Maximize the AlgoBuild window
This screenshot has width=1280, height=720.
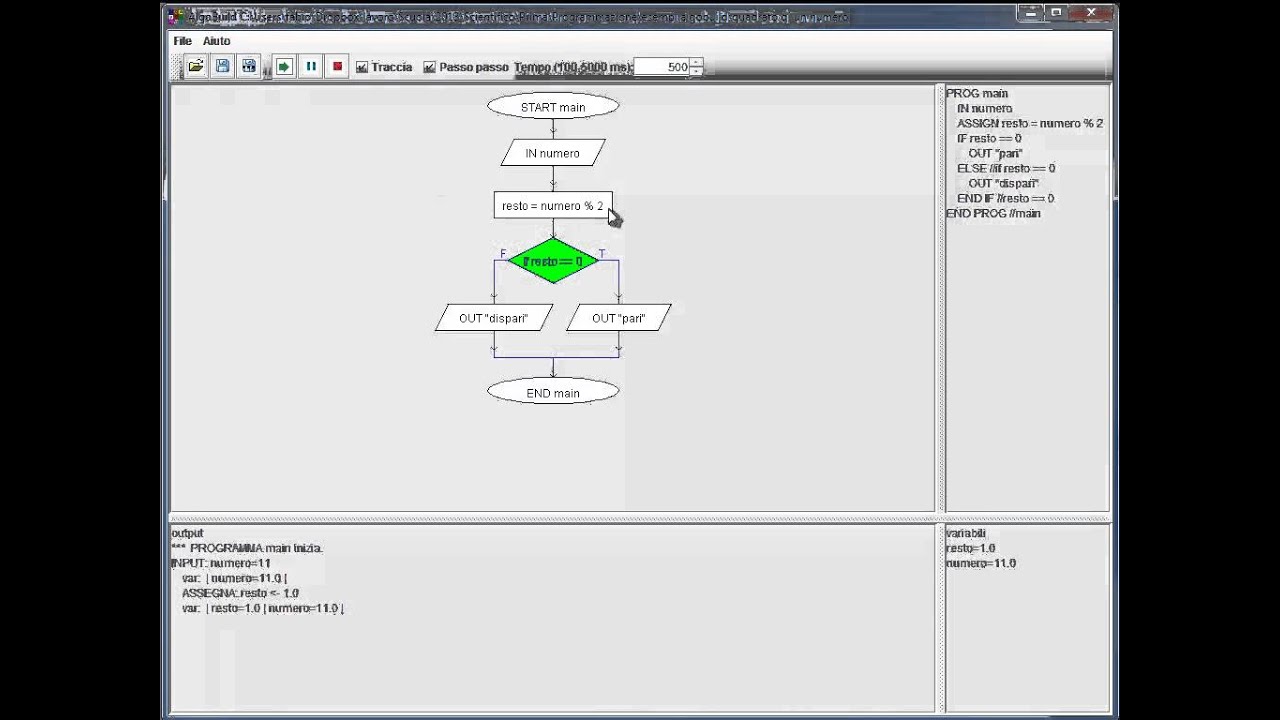[1056, 13]
